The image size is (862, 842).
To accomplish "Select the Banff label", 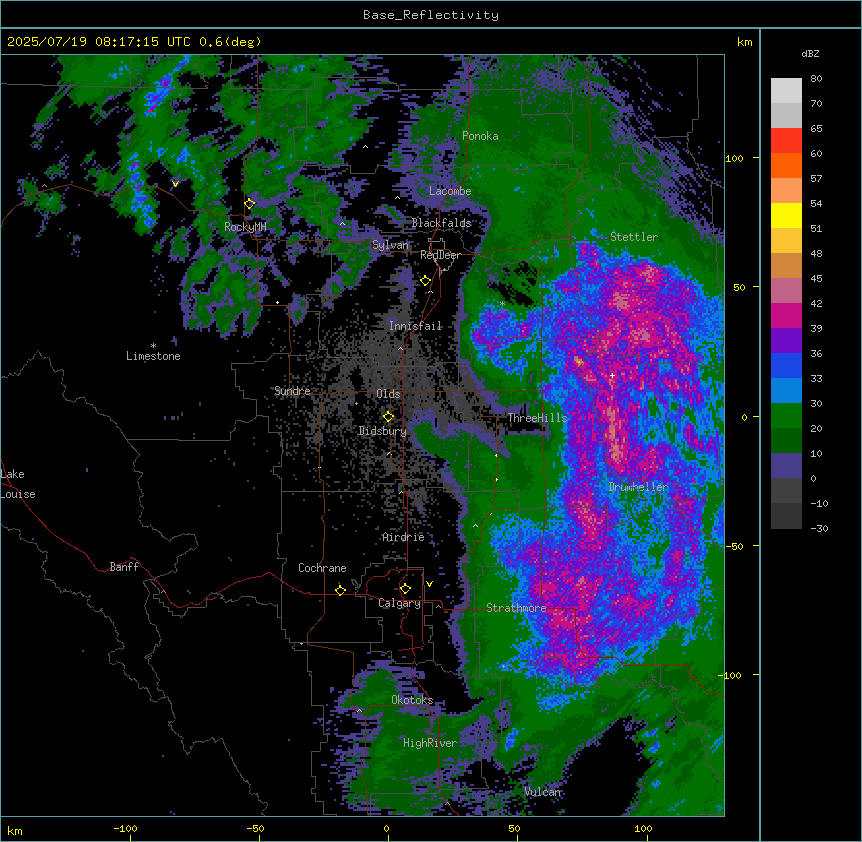I will click(x=124, y=567).
